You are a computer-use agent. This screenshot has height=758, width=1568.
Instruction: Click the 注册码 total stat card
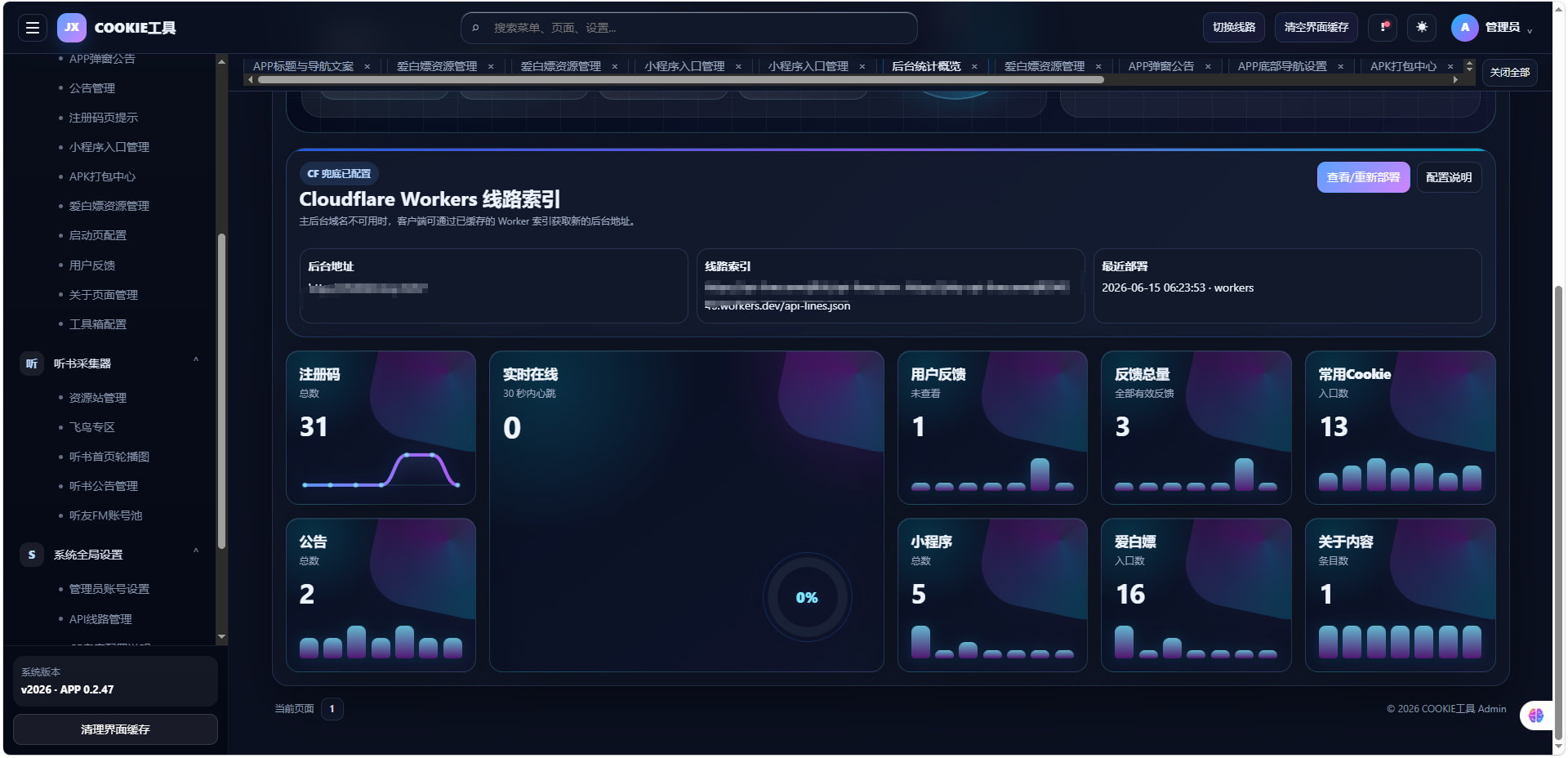pyautogui.click(x=381, y=427)
